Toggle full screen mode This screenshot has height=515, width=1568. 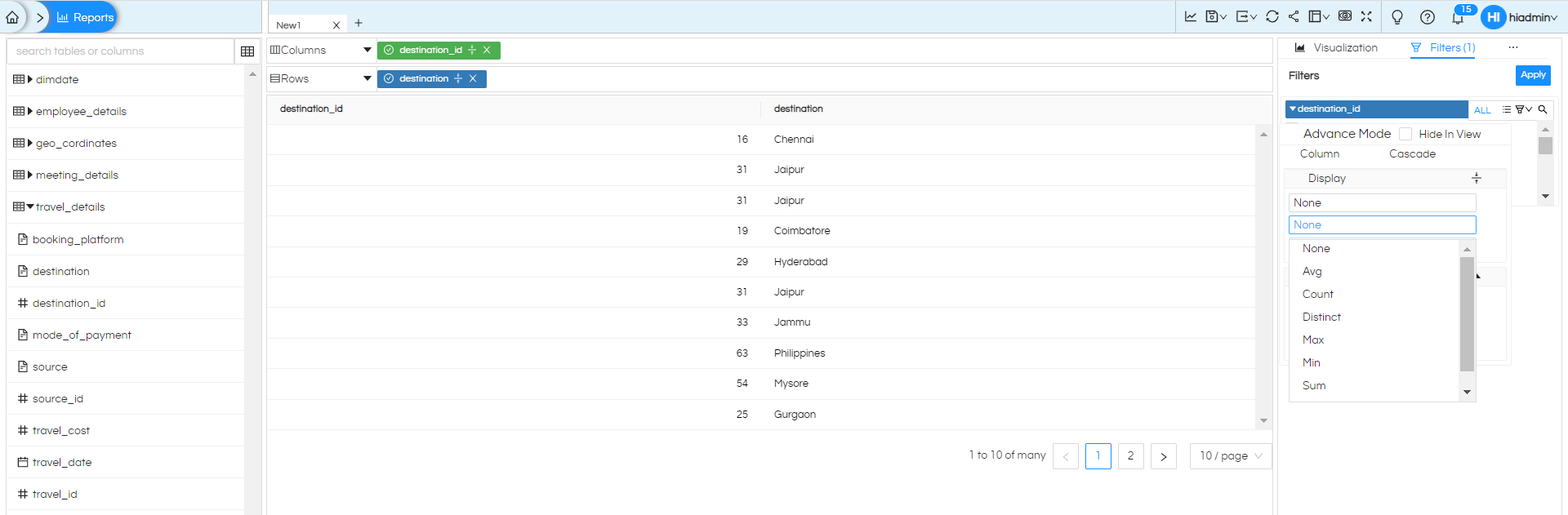click(x=1366, y=16)
